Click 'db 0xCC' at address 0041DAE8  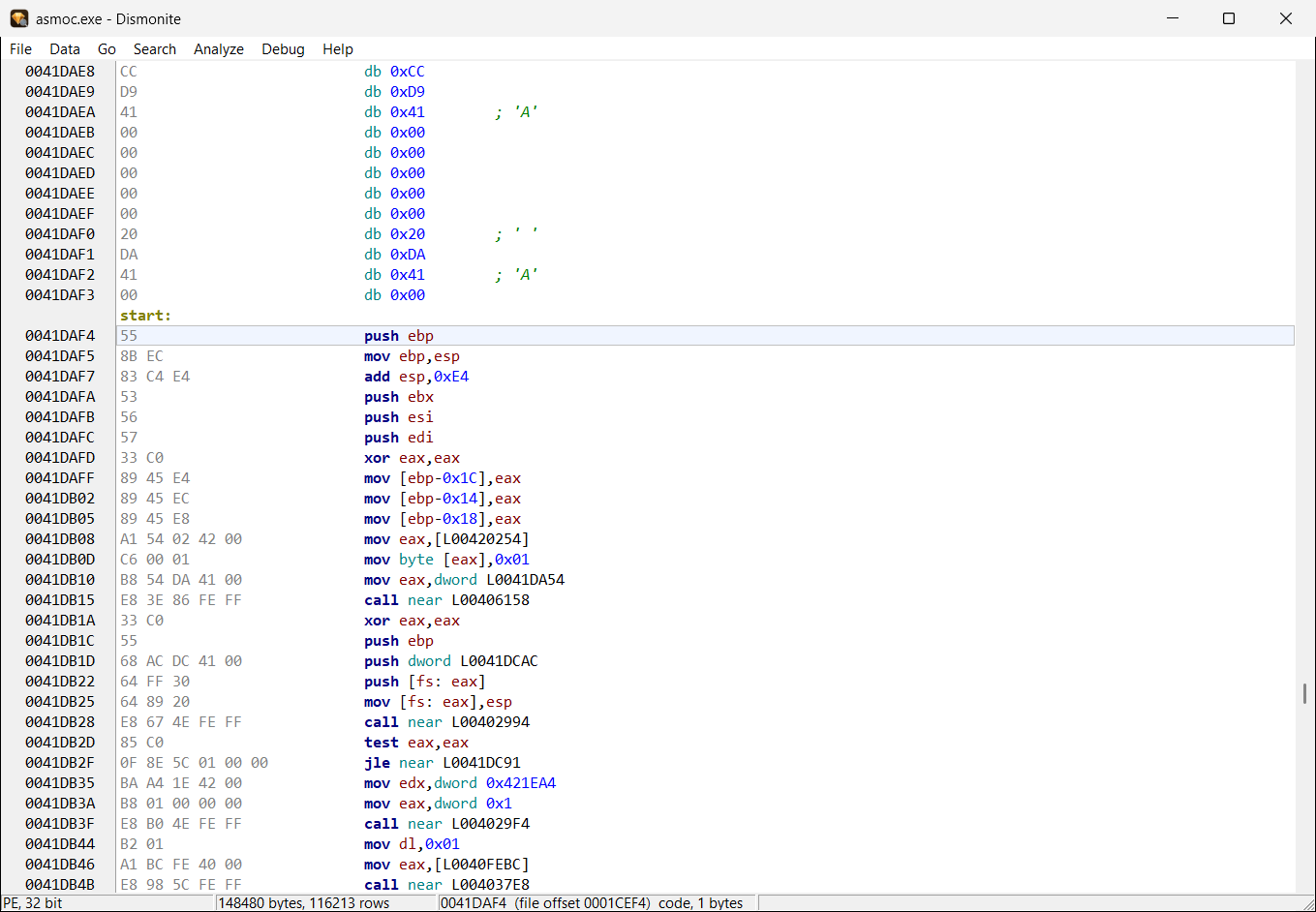tap(394, 72)
